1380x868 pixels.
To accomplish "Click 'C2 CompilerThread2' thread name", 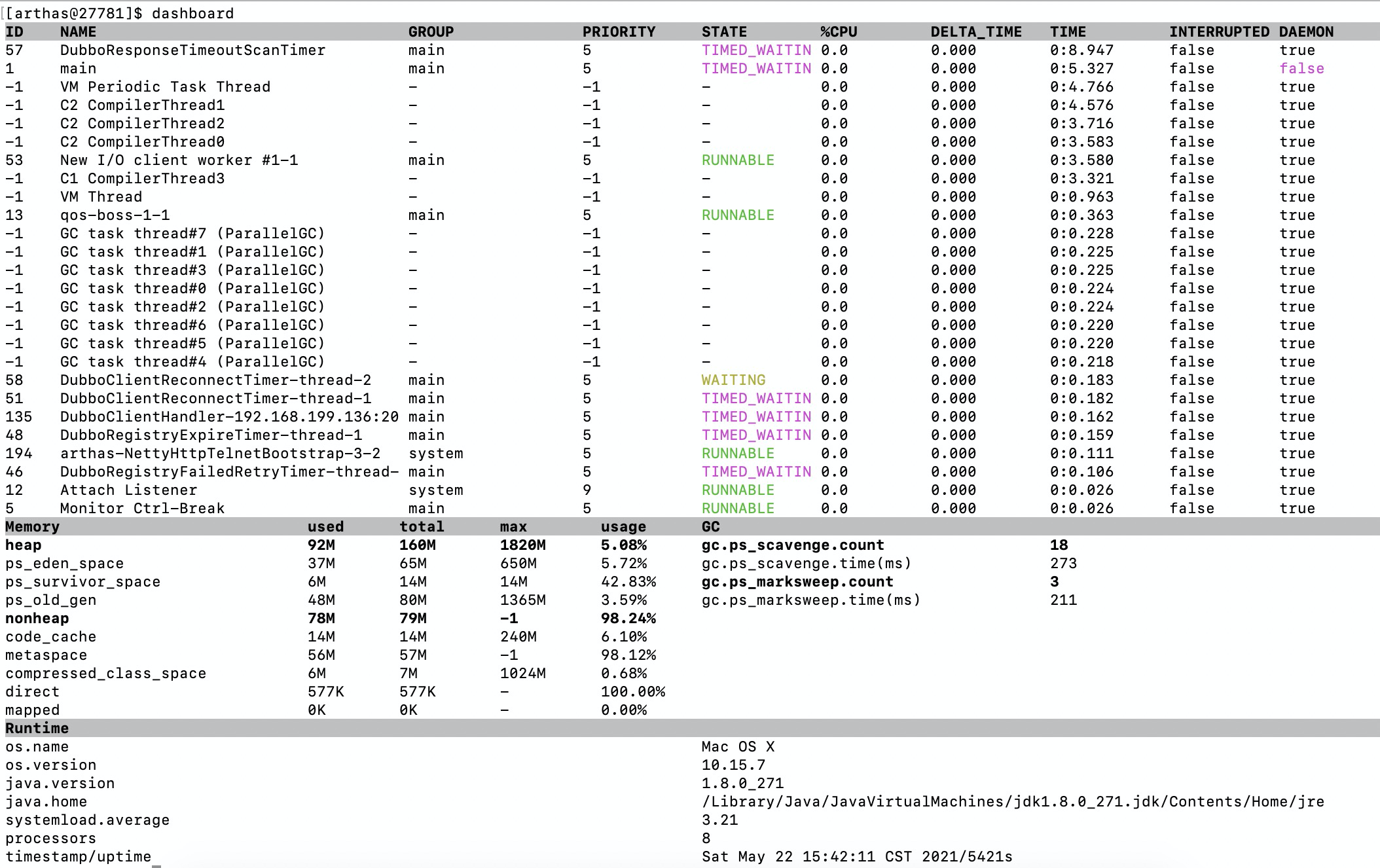I will tap(142, 123).
